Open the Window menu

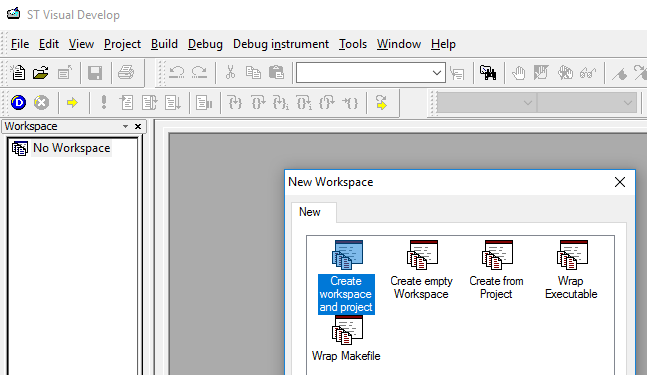[399, 44]
